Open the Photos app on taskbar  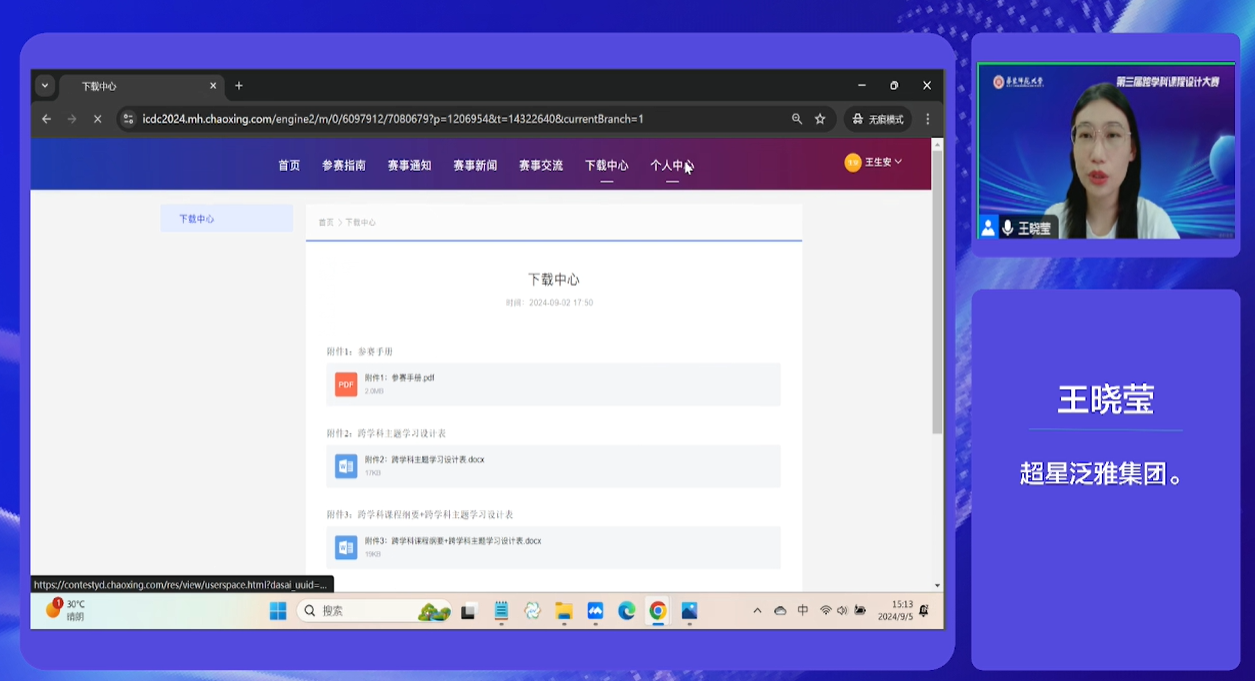pyautogui.click(x=689, y=611)
